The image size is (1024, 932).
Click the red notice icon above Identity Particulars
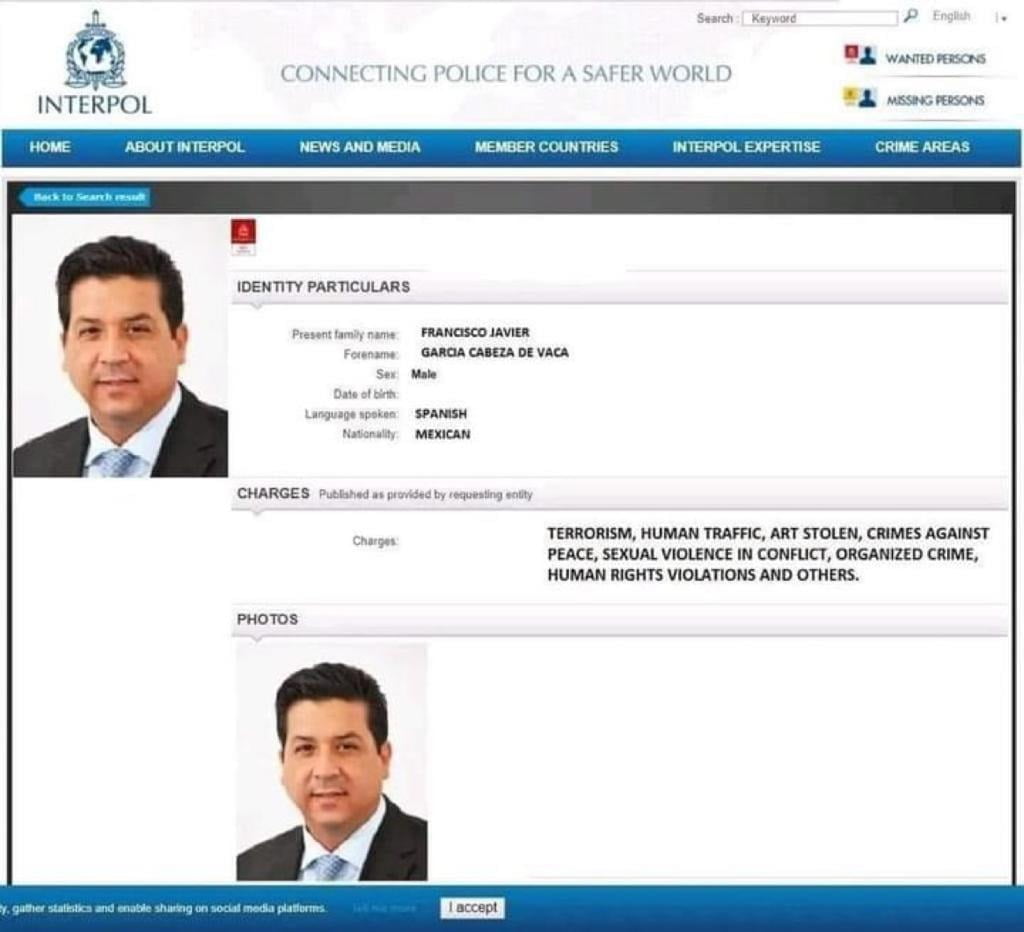tap(244, 237)
